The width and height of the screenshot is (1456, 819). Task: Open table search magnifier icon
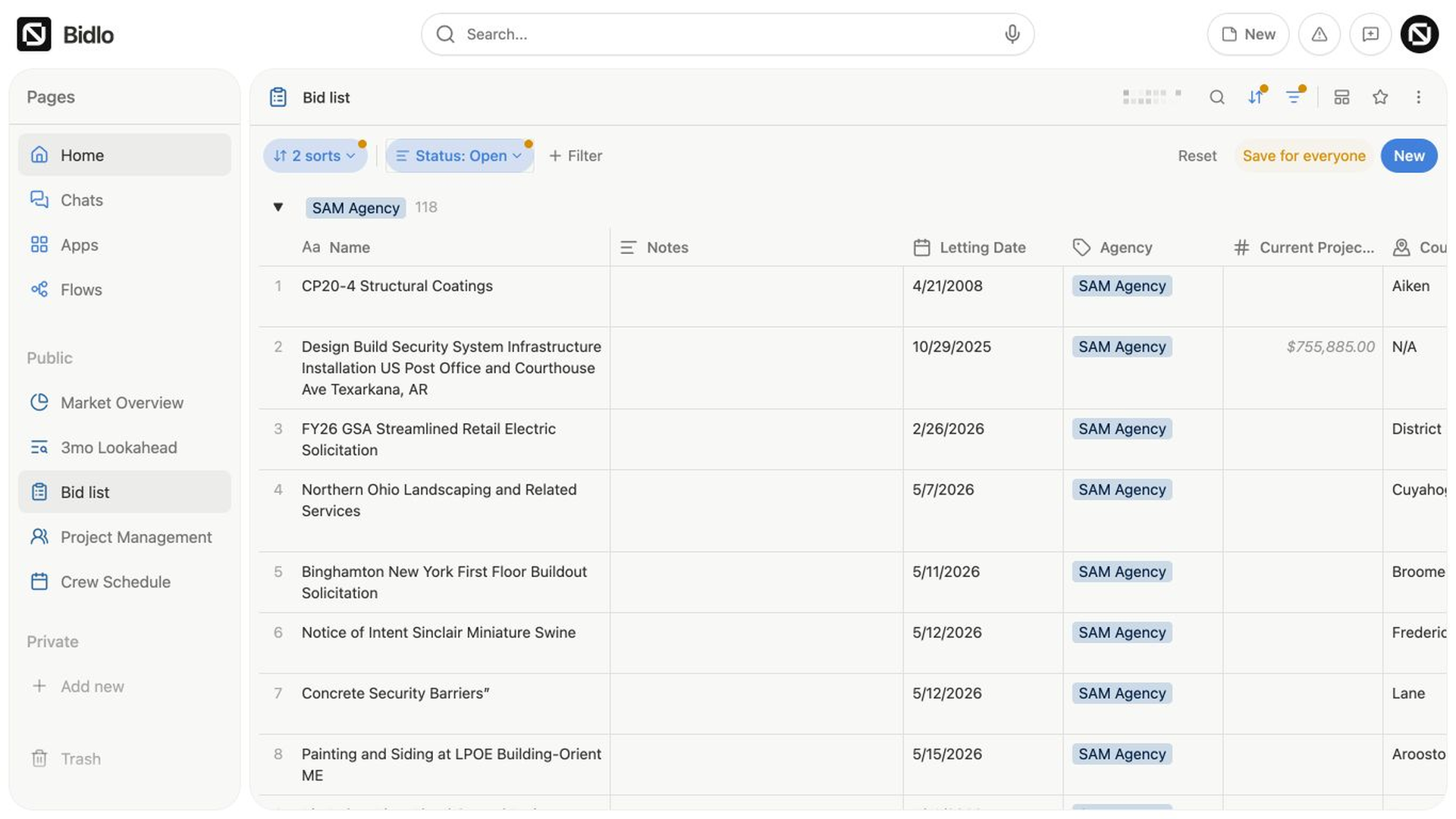pyautogui.click(x=1217, y=97)
